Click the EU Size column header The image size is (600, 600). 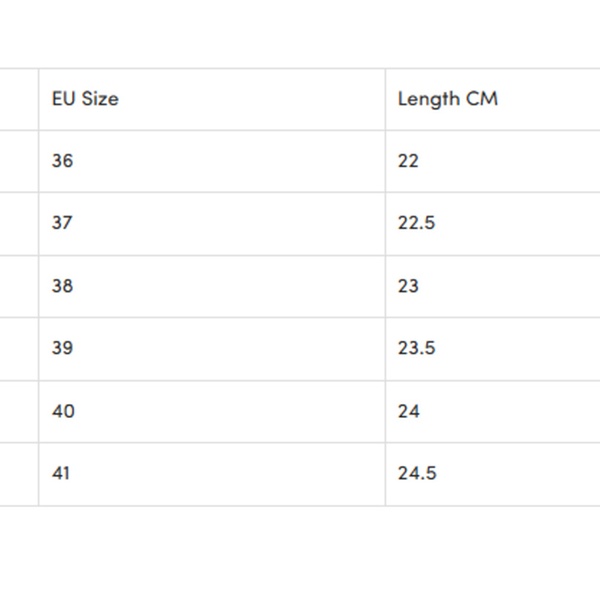click(85, 99)
